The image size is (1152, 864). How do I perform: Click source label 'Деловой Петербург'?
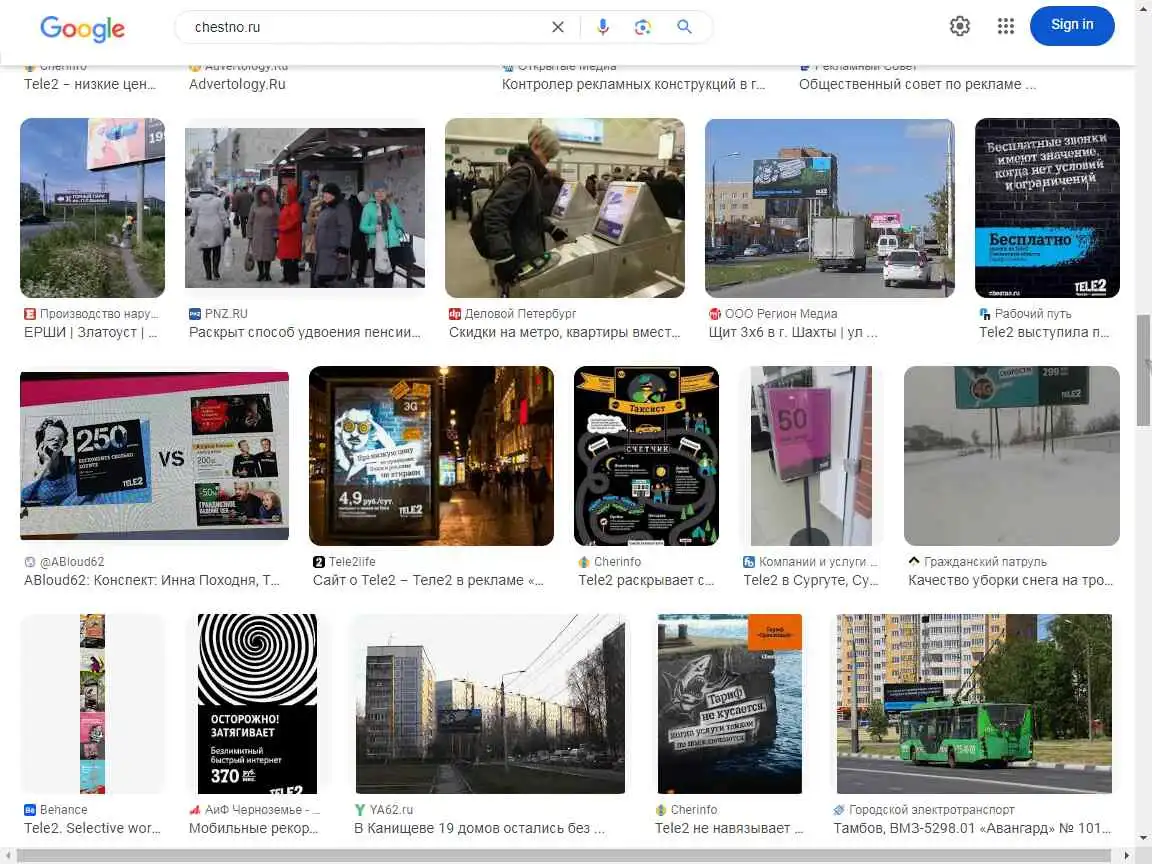point(520,314)
